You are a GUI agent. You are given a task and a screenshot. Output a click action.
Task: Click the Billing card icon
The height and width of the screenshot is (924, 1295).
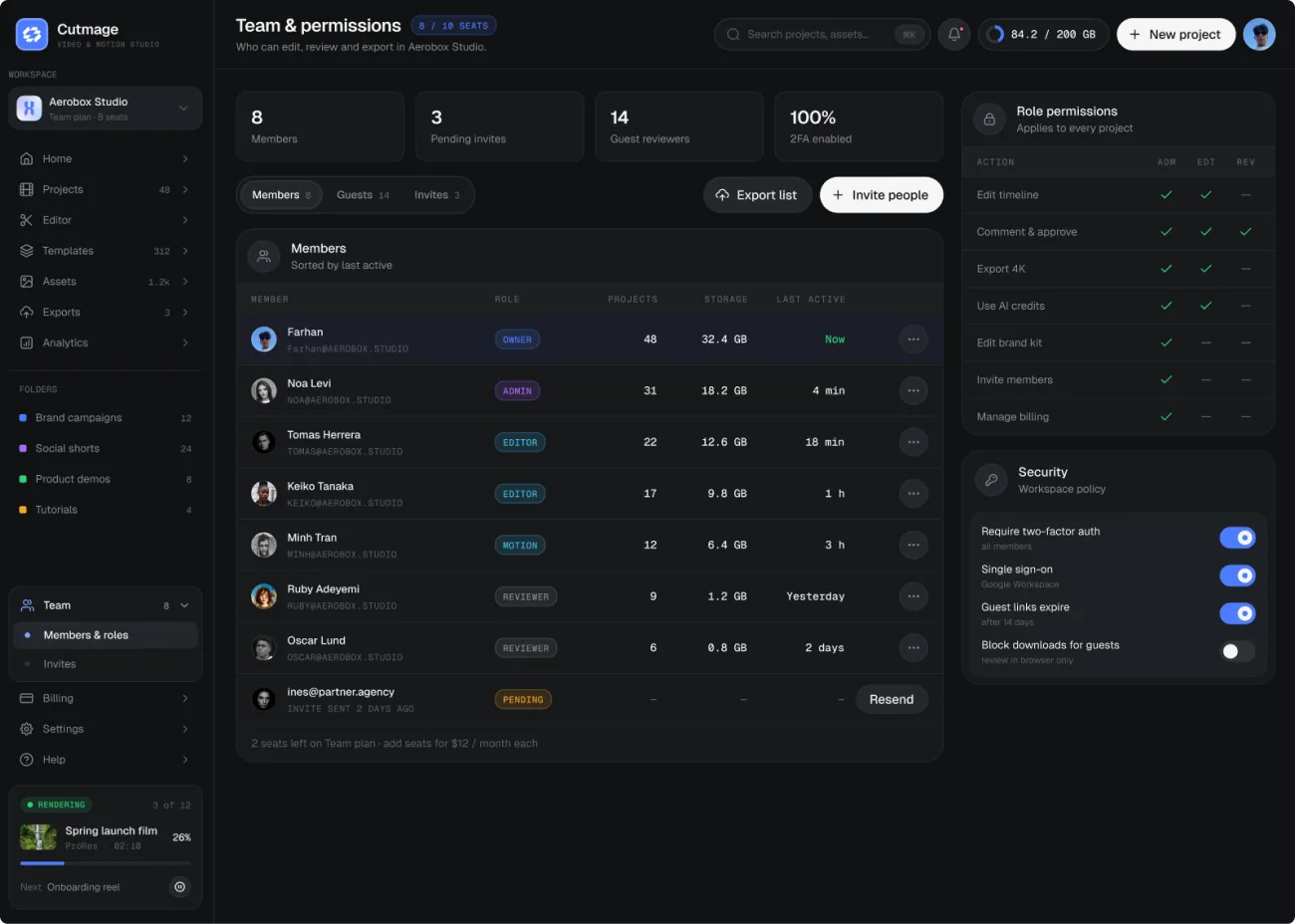coord(27,699)
